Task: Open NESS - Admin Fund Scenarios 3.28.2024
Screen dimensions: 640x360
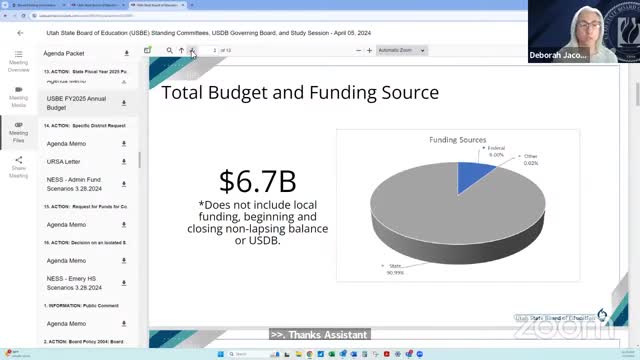Action: (x=74, y=184)
